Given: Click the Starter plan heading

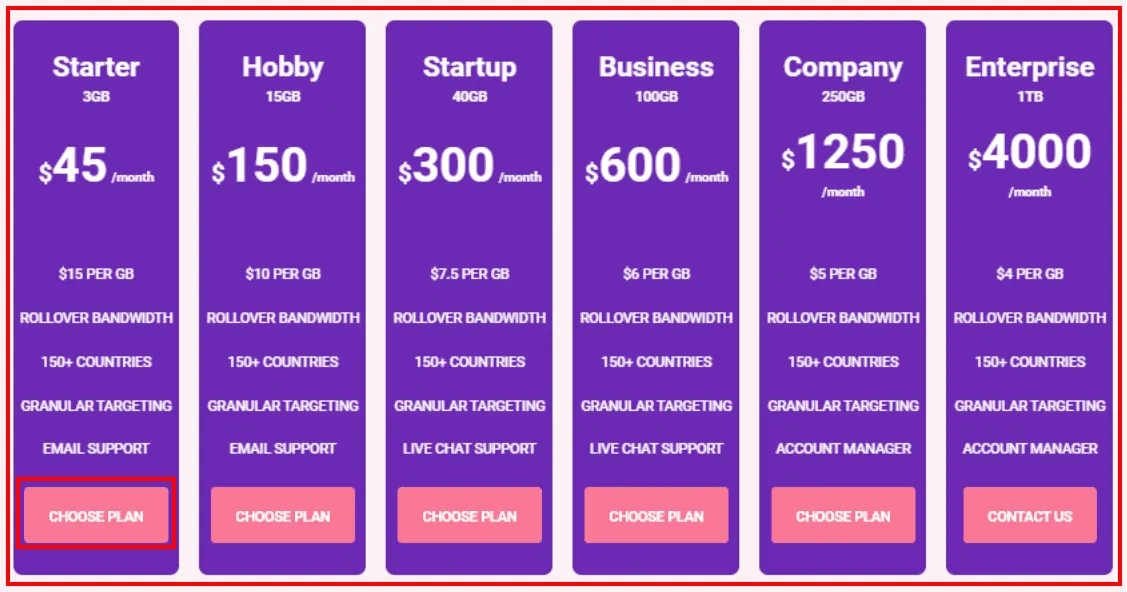Looking at the screenshot, I should [x=96, y=67].
